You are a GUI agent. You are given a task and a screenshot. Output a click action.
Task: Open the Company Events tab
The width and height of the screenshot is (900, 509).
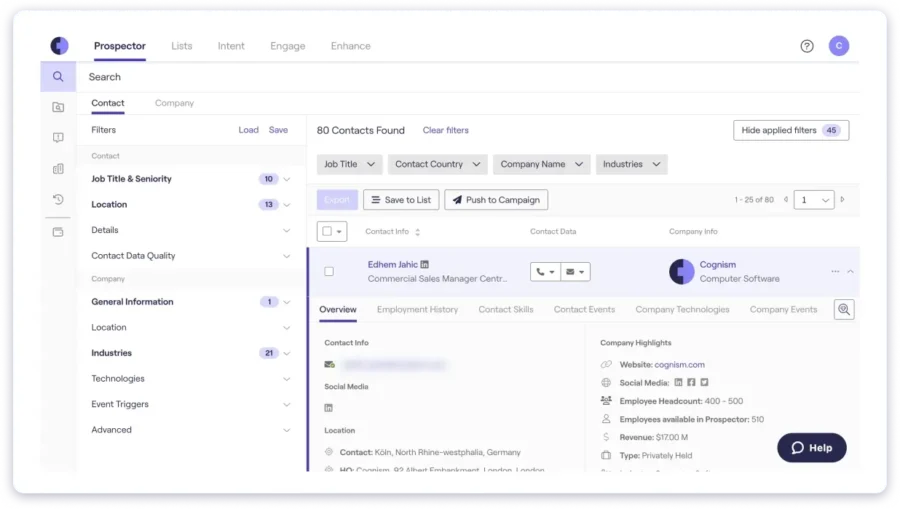click(783, 309)
